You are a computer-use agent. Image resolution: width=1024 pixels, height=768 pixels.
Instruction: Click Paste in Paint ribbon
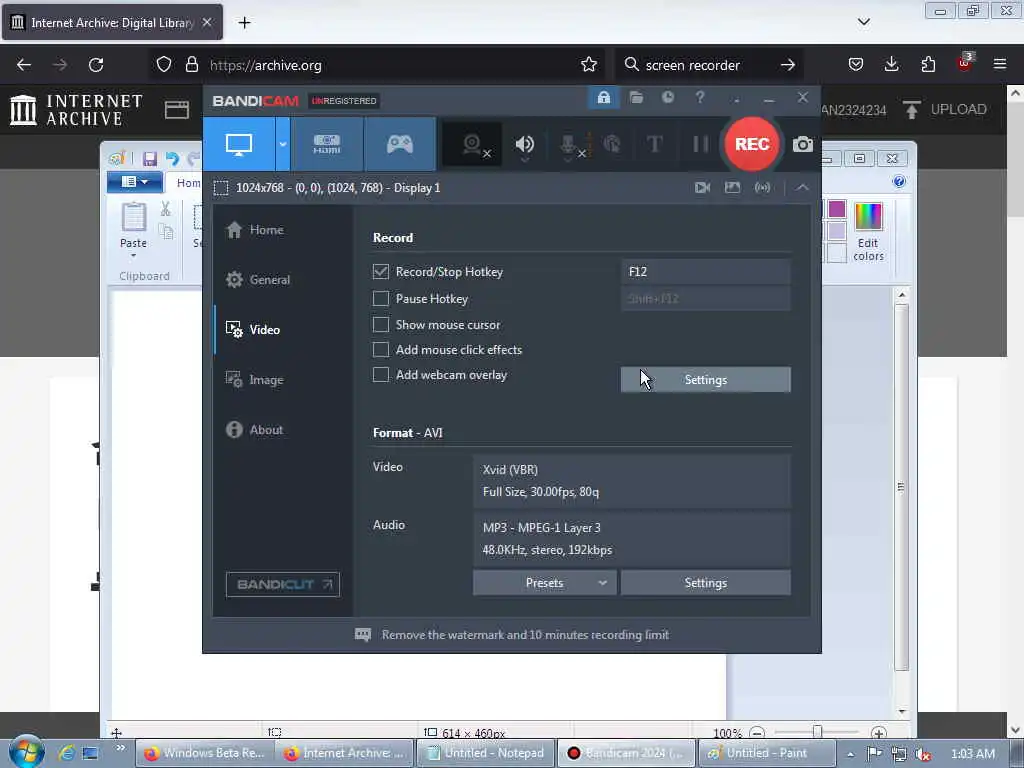(x=133, y=230)
